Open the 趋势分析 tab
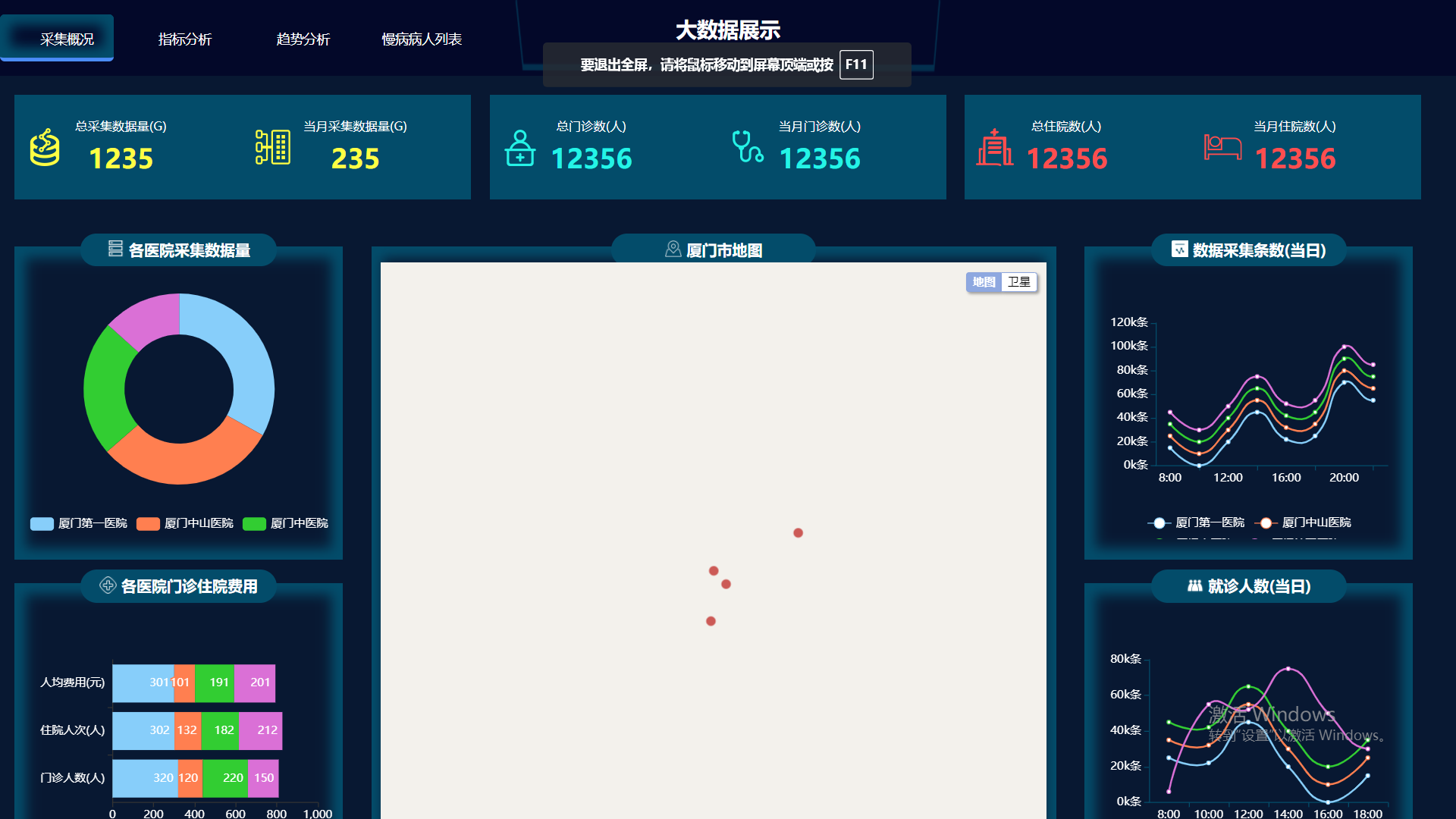The width and height of the screenshot is (1456, 819). (303, 39)
